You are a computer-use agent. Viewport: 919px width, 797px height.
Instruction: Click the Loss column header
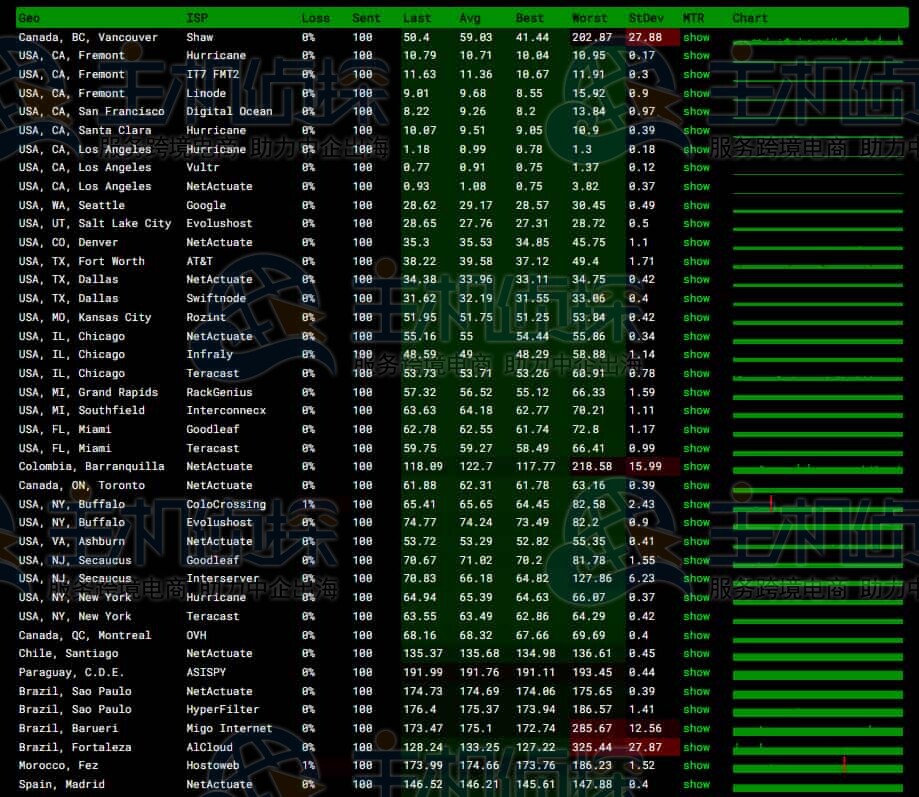(x=315, y=18)
